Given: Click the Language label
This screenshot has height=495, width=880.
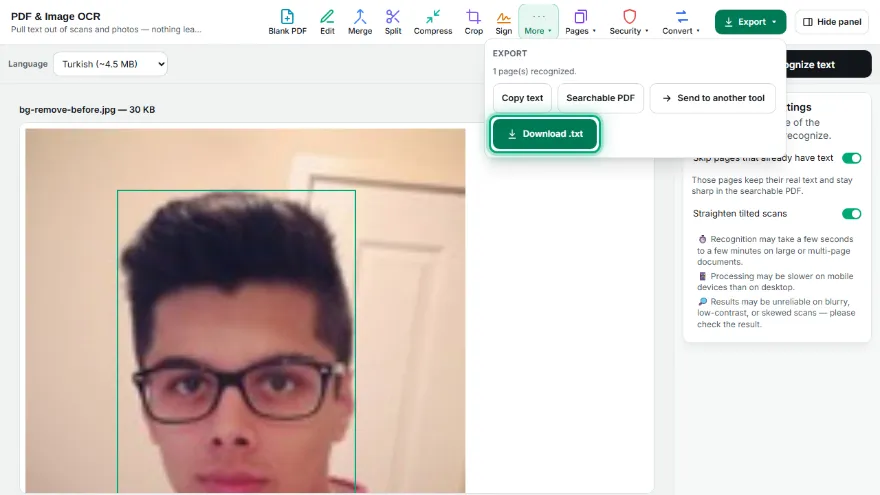Looking at the screenshot, I should point(28,64).
